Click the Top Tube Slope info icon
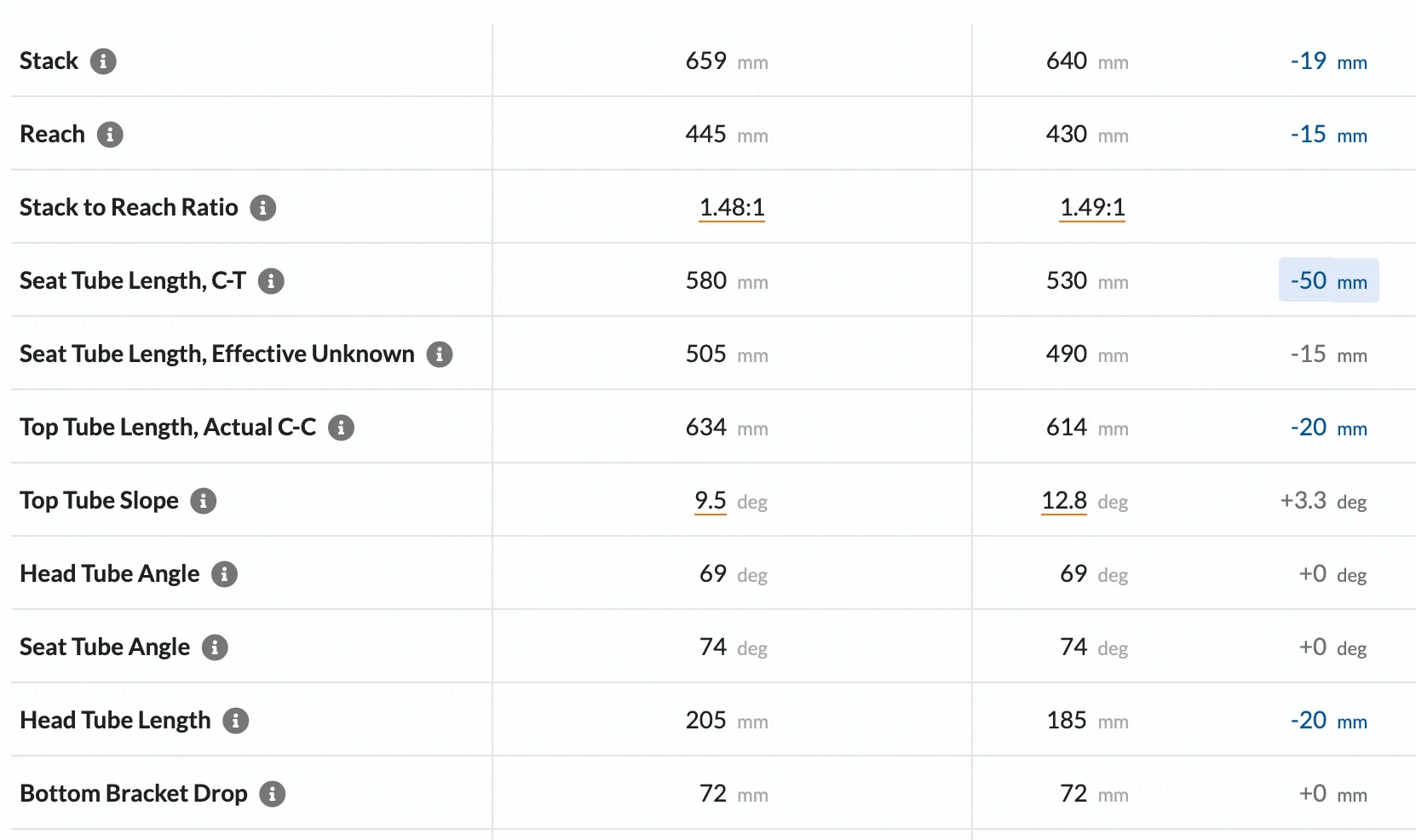The image size is (1416, 840). coord(204,501)
